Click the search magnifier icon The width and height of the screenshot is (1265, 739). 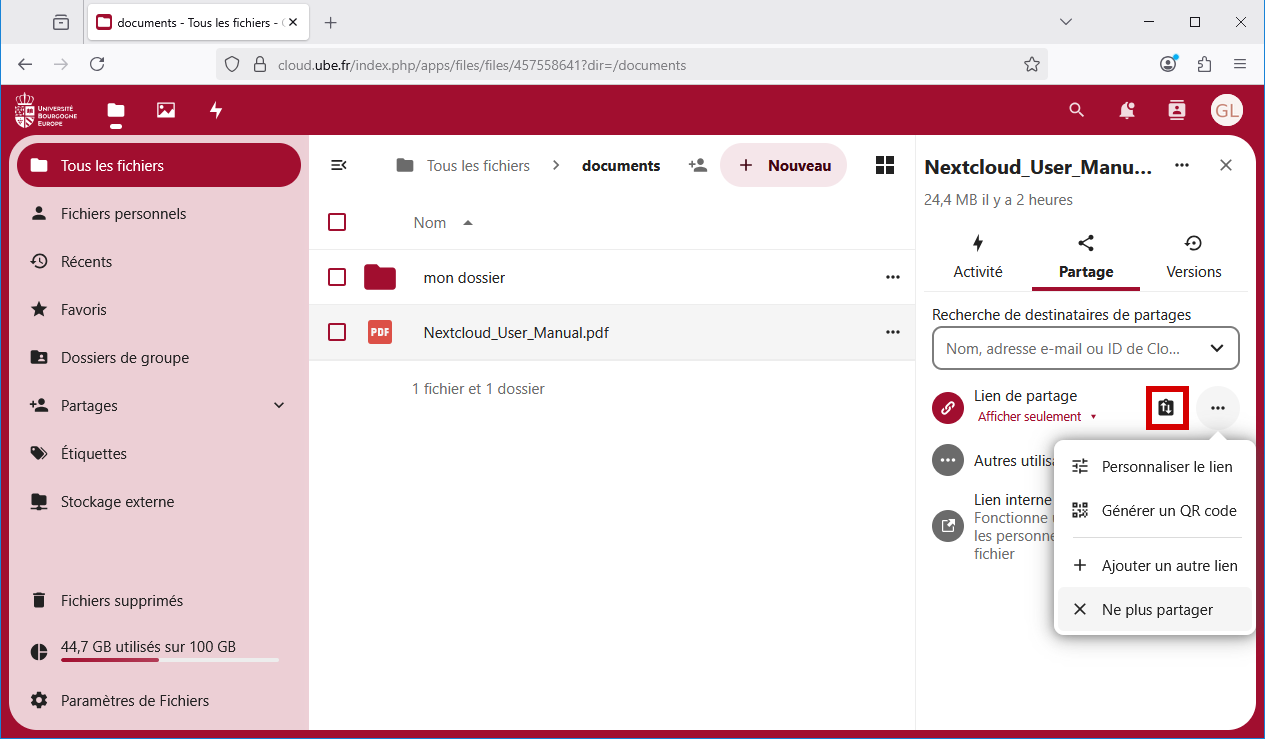(x=1076, y=110)
